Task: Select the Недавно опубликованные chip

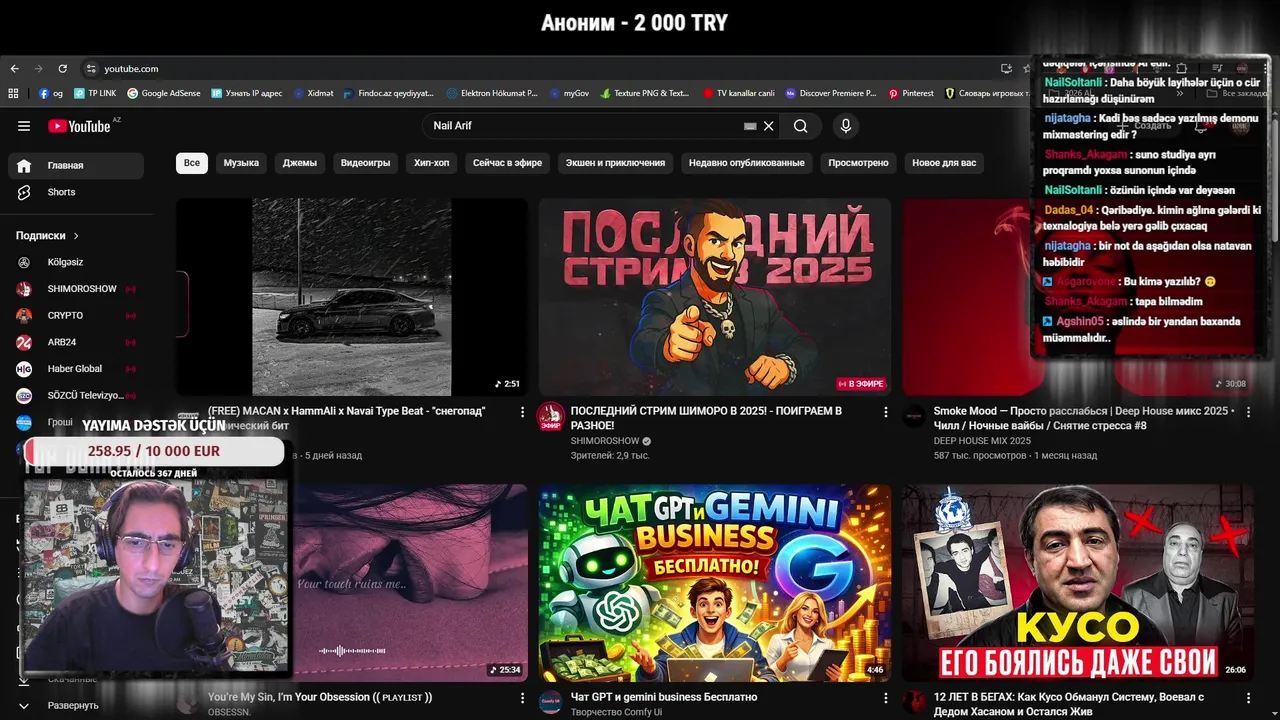Action: click(x=746, y=163)
